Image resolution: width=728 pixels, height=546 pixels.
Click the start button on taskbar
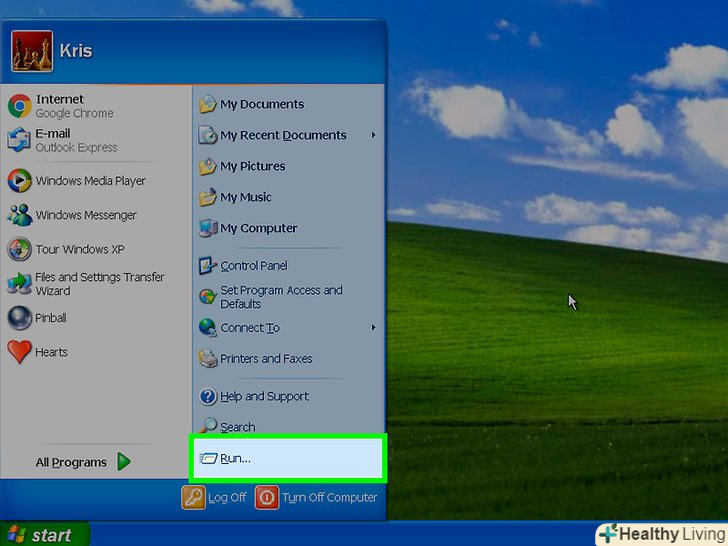45,534
